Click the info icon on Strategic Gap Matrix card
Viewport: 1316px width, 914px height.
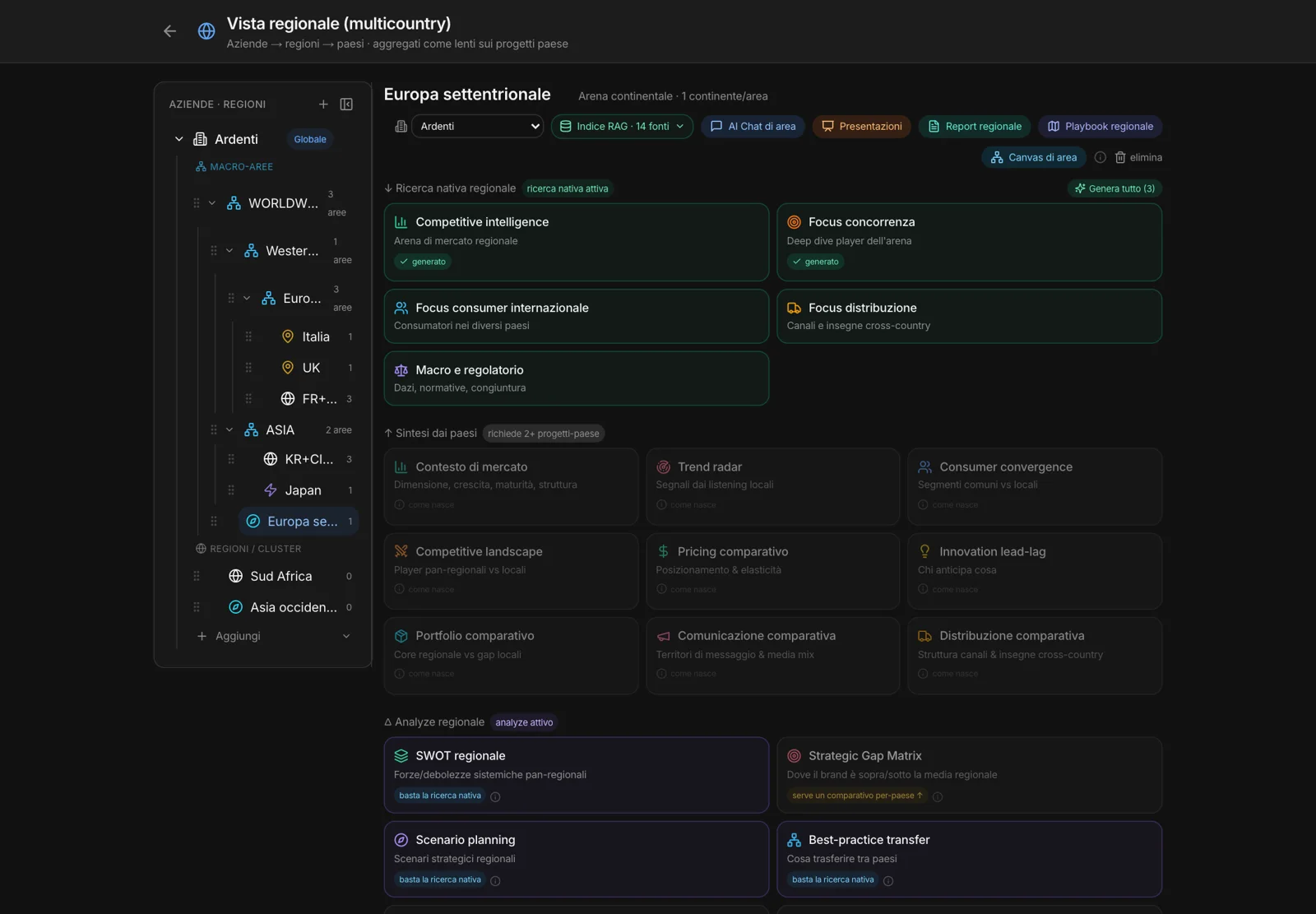938,796
